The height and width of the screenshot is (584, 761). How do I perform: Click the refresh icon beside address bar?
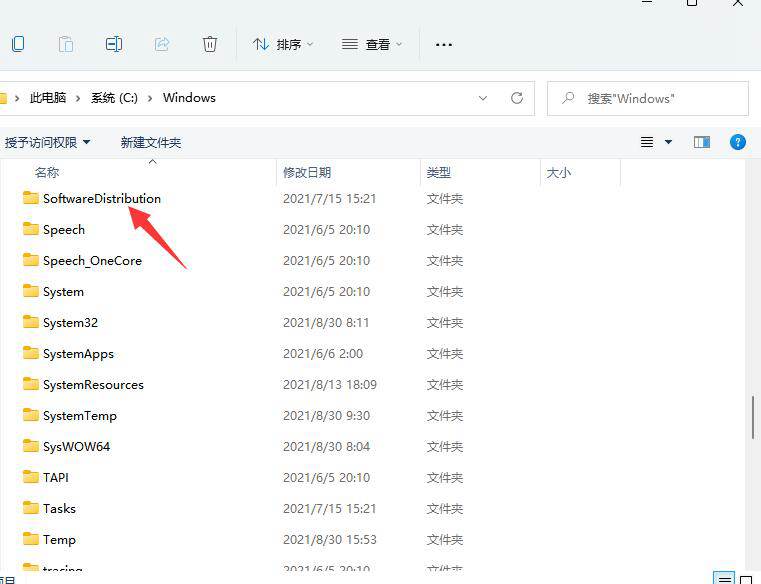[517, 98]
